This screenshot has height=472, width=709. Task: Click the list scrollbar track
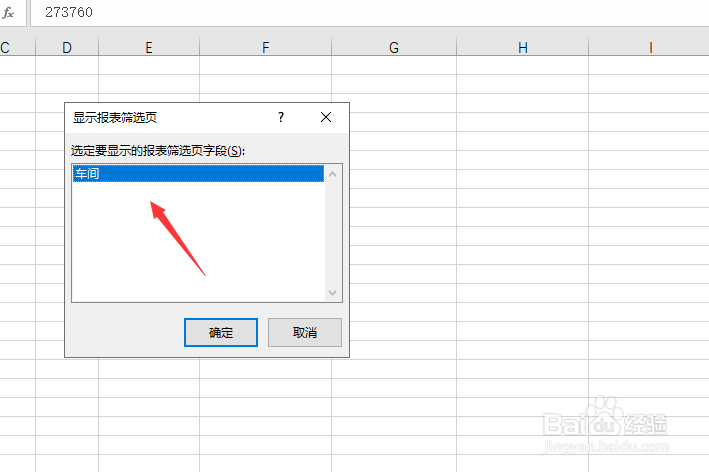333,233
